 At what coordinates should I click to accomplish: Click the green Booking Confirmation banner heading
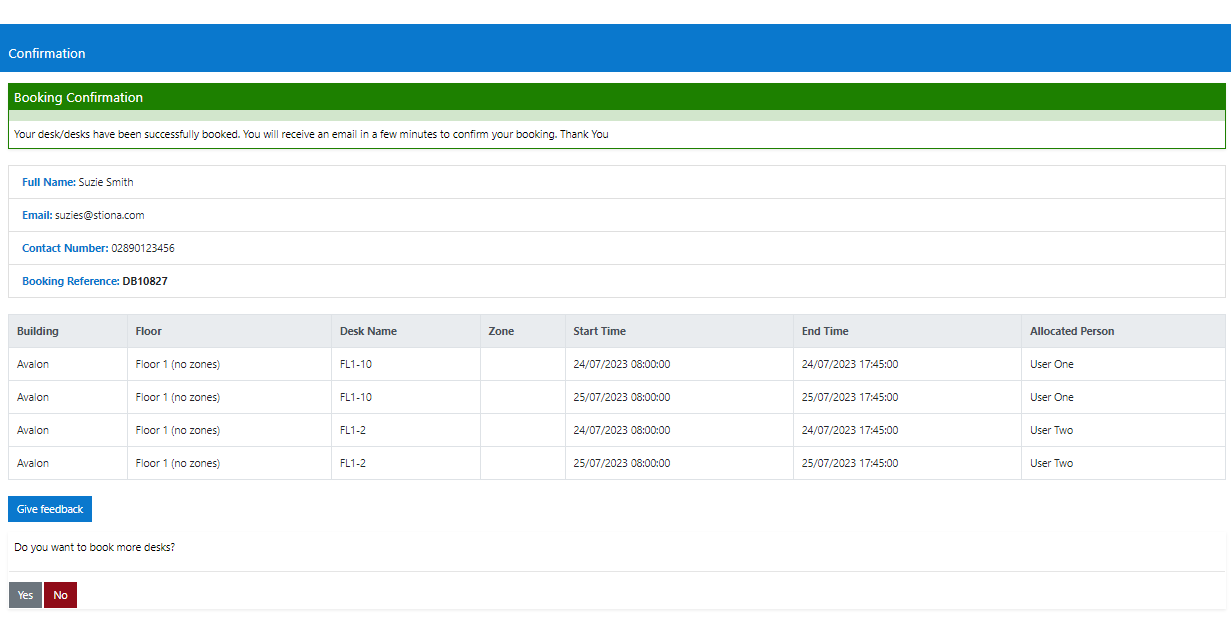point(78,97)
